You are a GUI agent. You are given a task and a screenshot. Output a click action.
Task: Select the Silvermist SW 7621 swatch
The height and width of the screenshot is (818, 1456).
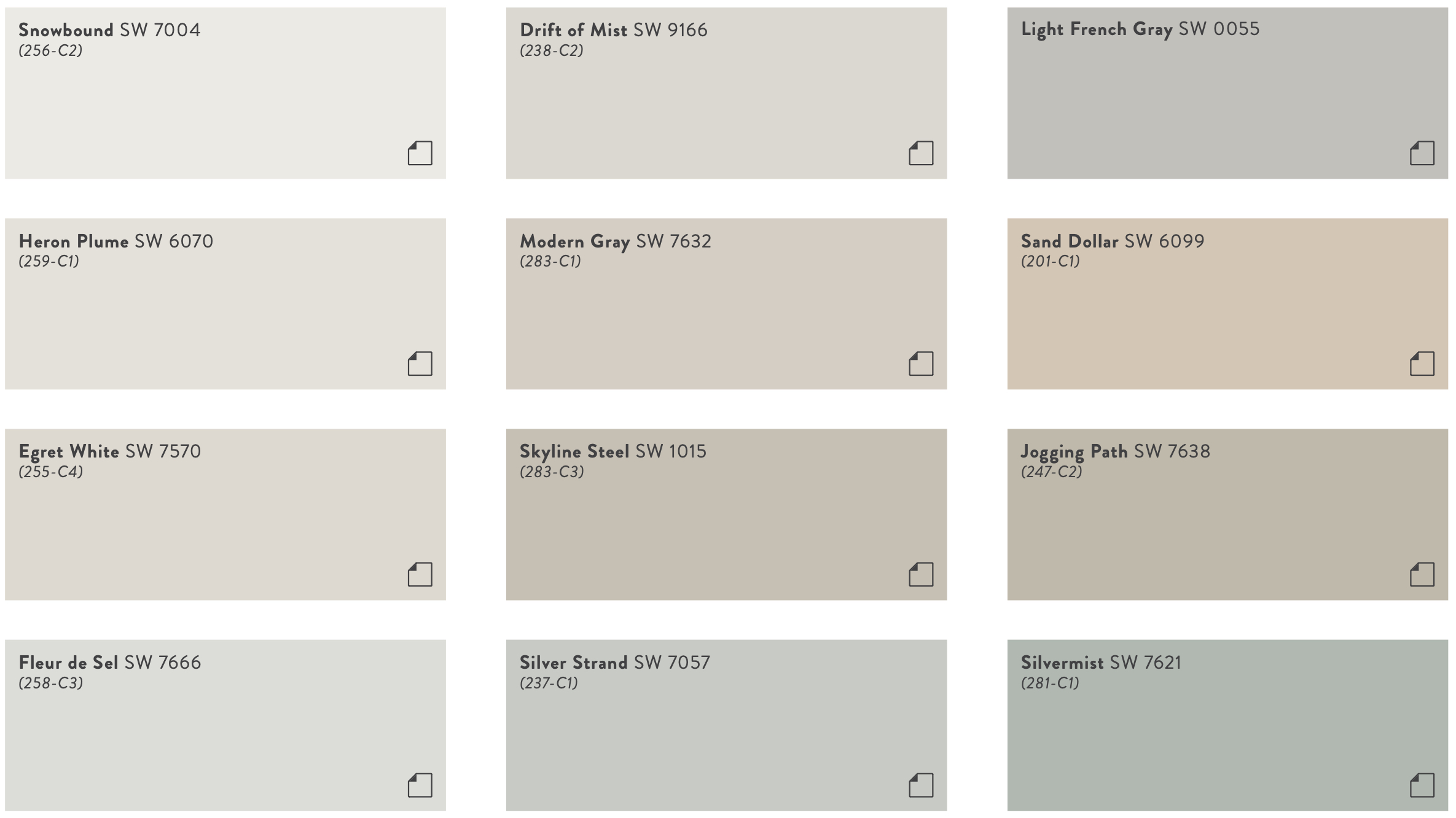coord(1227,725)
